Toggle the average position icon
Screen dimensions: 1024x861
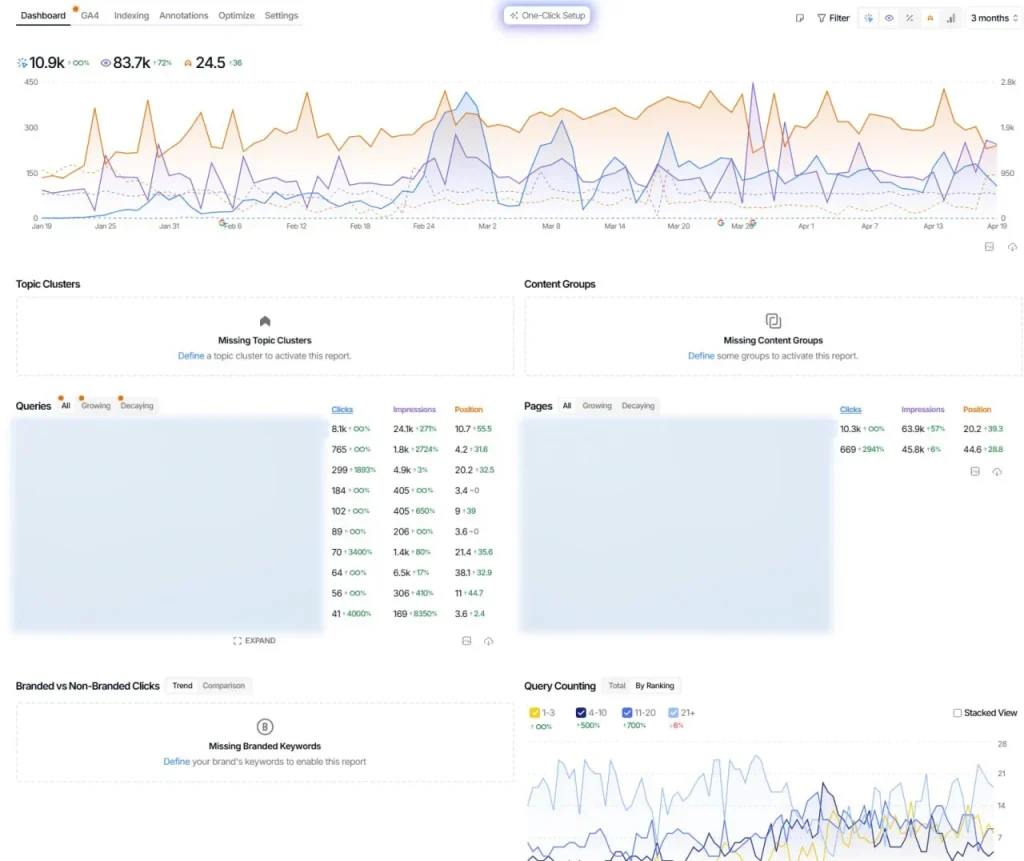coord(930,18)
